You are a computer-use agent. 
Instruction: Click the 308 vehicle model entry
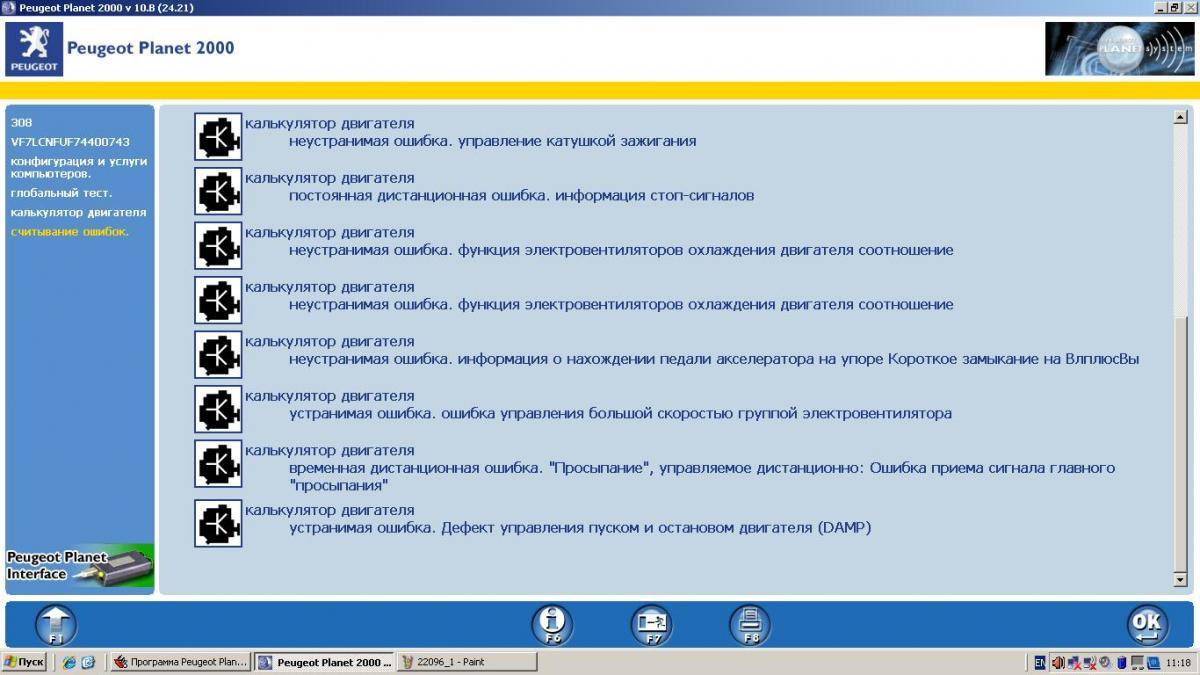(x=22, y=122)
